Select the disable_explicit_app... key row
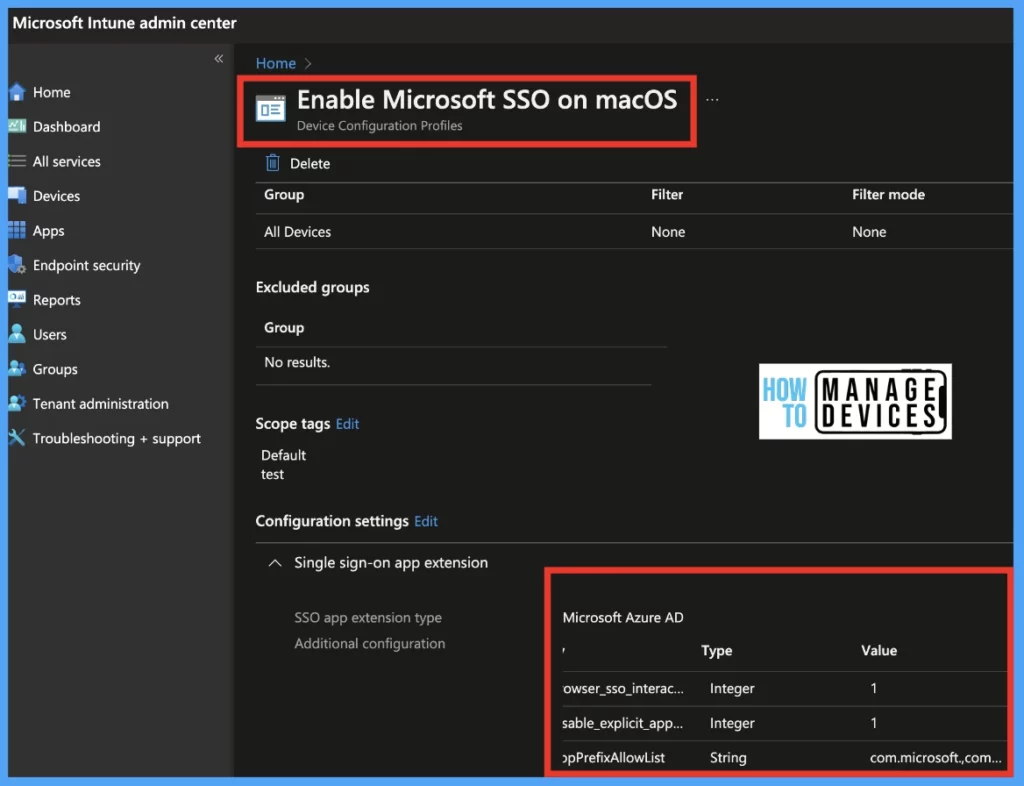Viewport: 1024px width, 786px height. click(x=784, y=723)
